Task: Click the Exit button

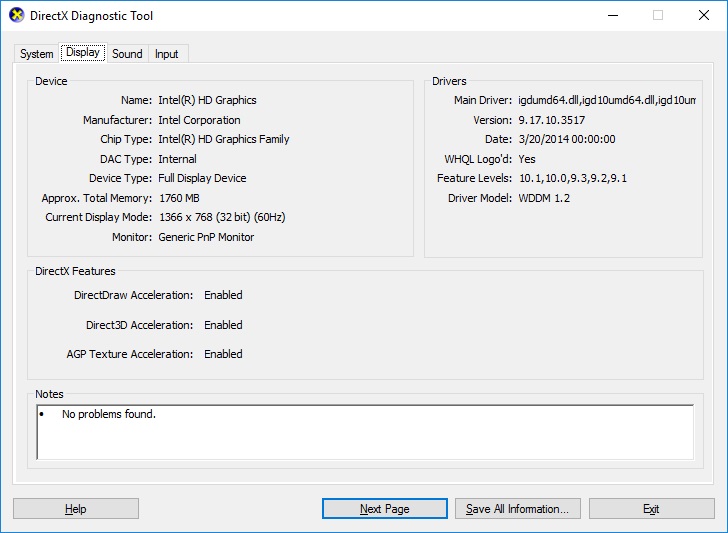Action: click(651, 509)
